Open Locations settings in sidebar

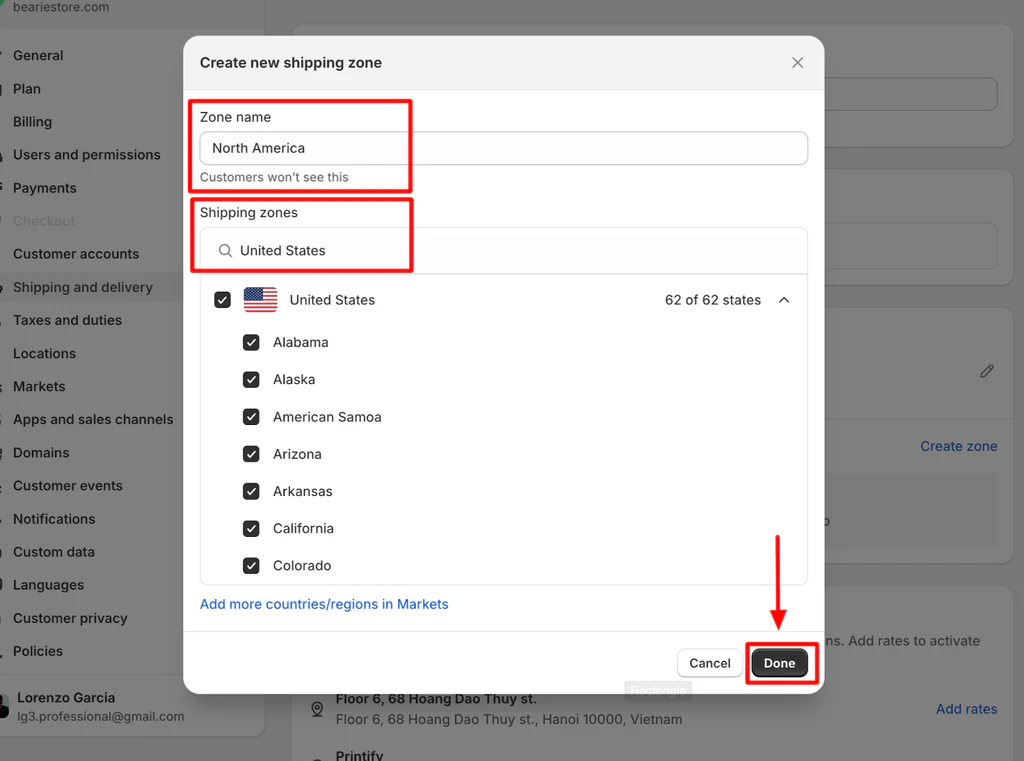click(44, 353)
